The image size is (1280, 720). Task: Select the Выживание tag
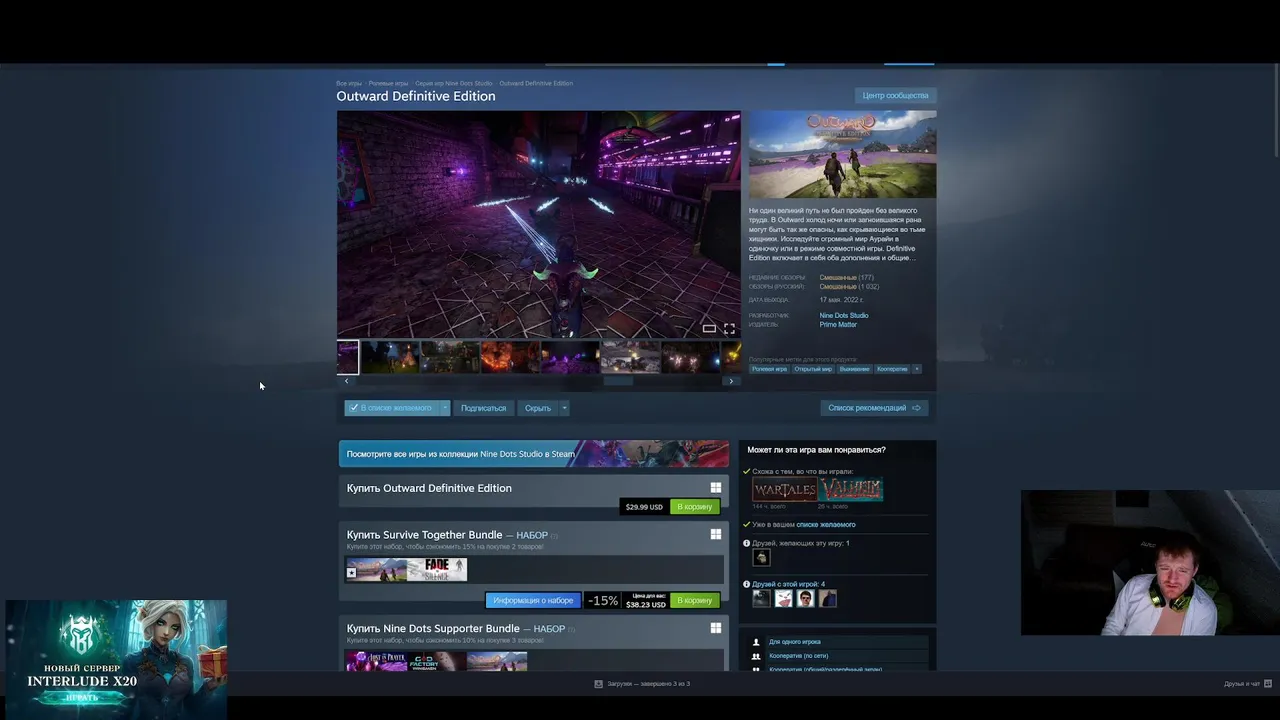[854, 369]
